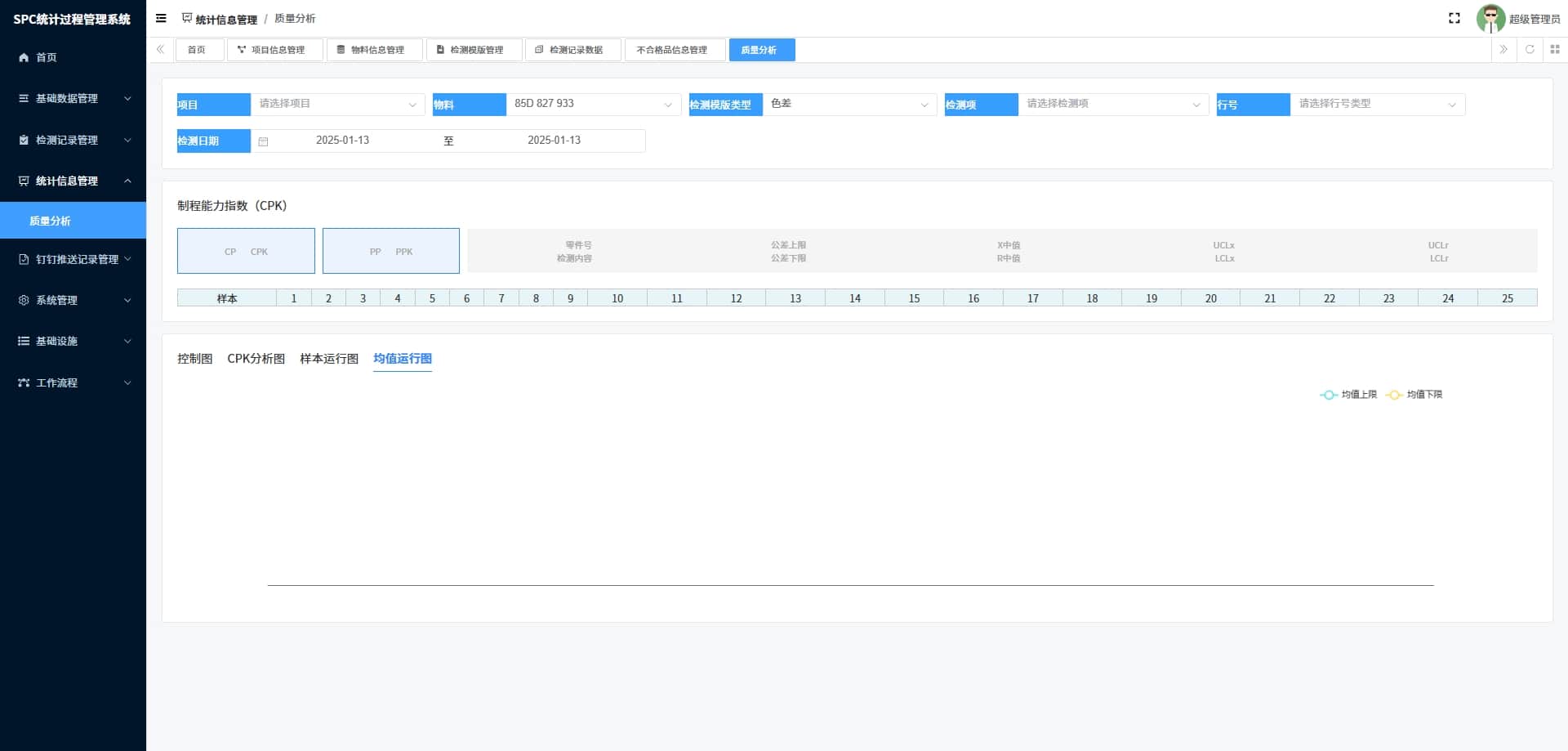The image size is (1568, 751).
Task: Click the CP CPK index card
Action: pyautogui.click(x=246, y=251)
